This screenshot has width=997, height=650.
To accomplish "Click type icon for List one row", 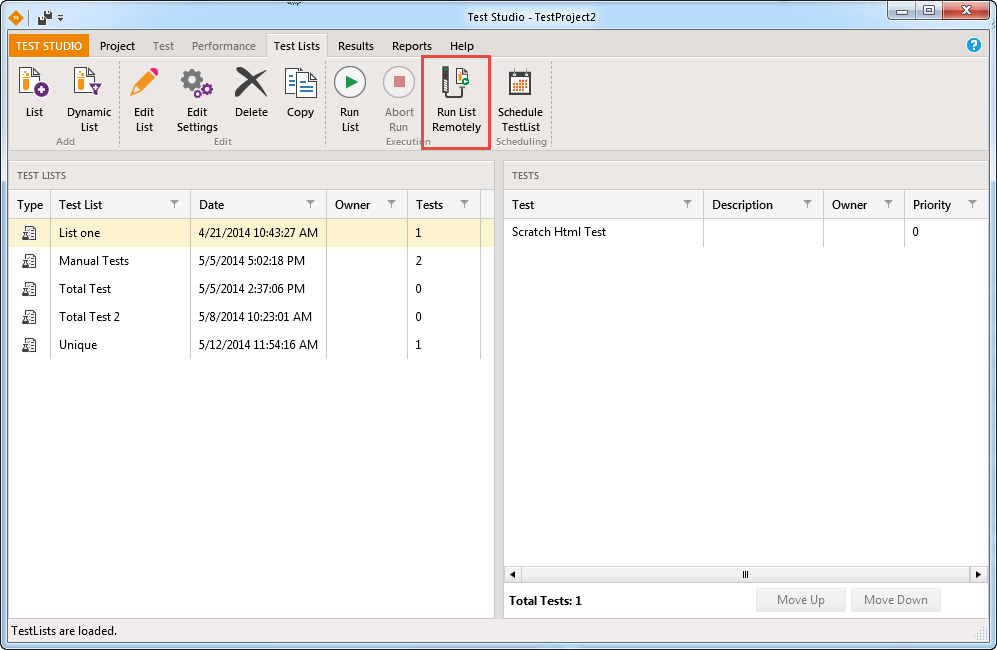I will point(29,233).
